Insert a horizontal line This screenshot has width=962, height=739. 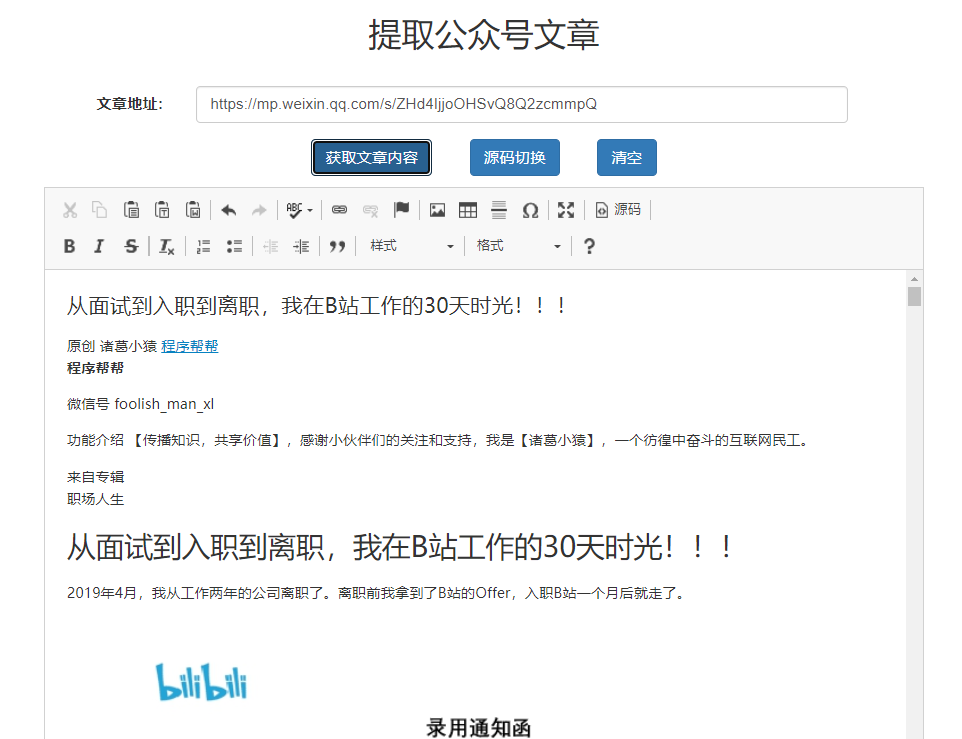point(499,210)
